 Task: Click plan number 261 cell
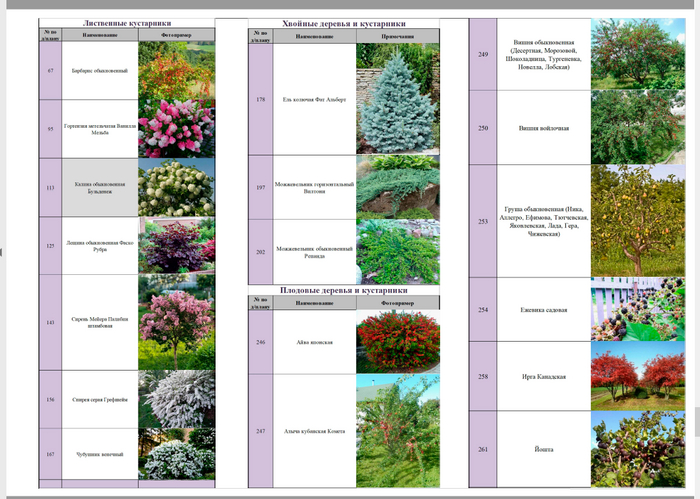click(483, 449)
